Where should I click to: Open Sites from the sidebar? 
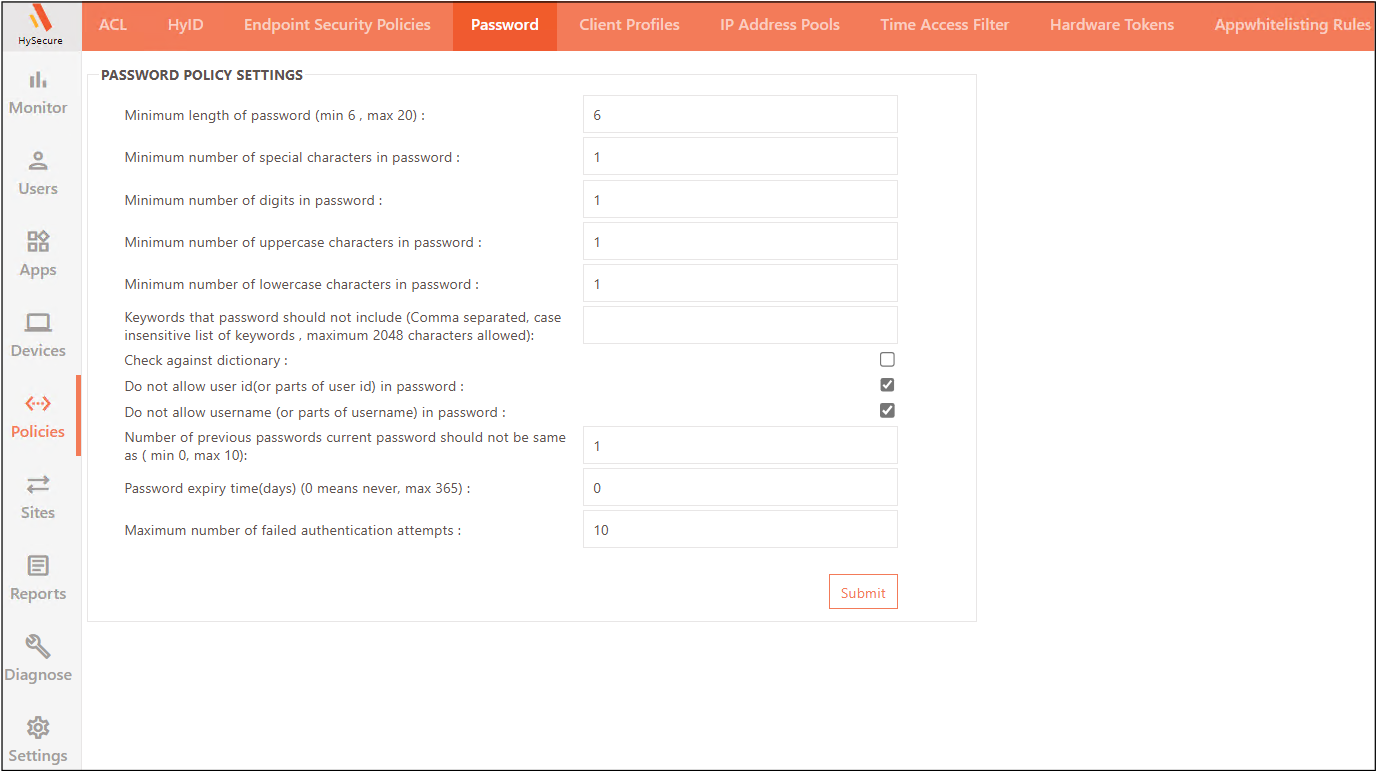tap(38, 497)
